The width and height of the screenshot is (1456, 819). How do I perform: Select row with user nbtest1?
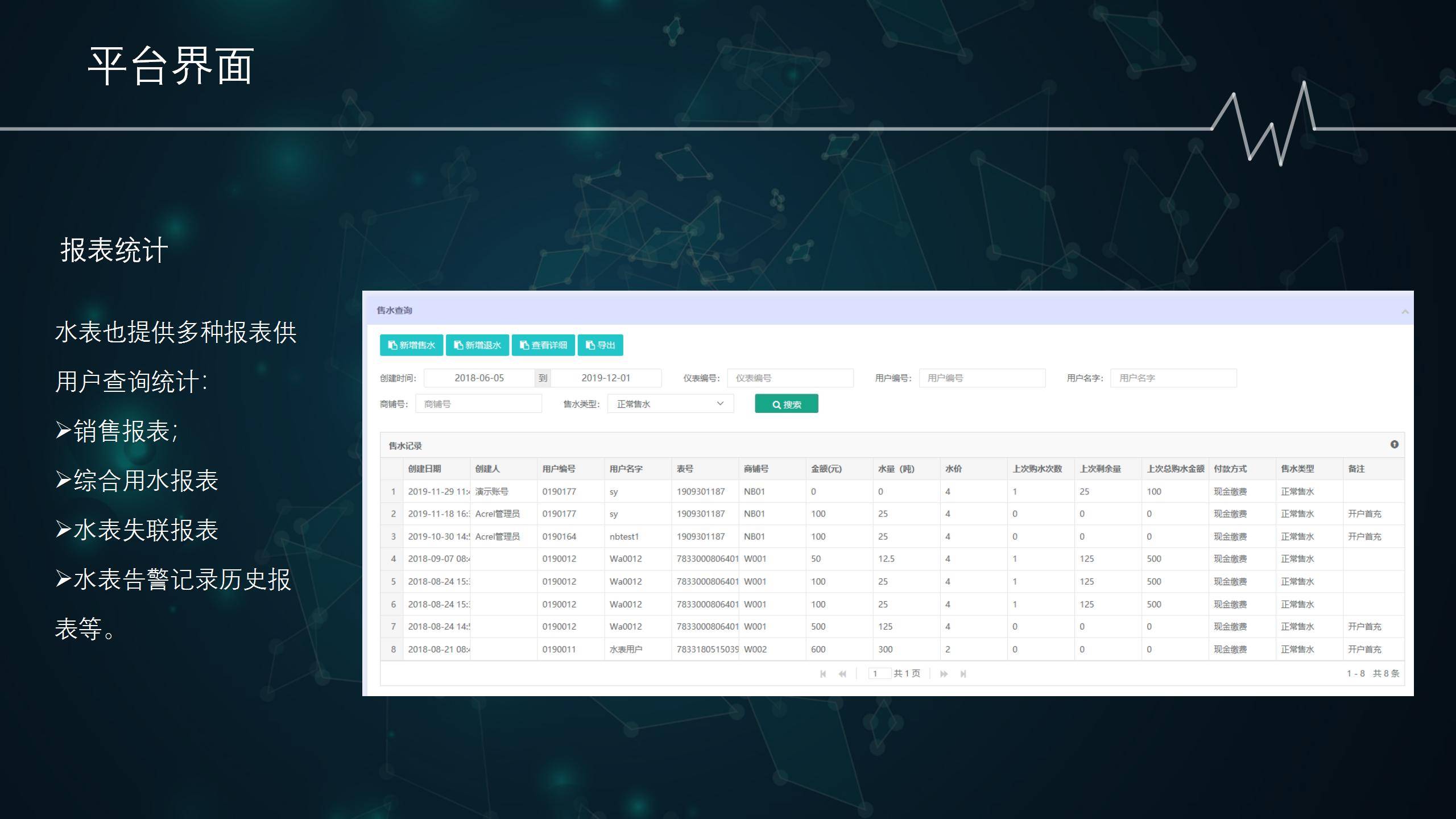click(x=624, y=536)
